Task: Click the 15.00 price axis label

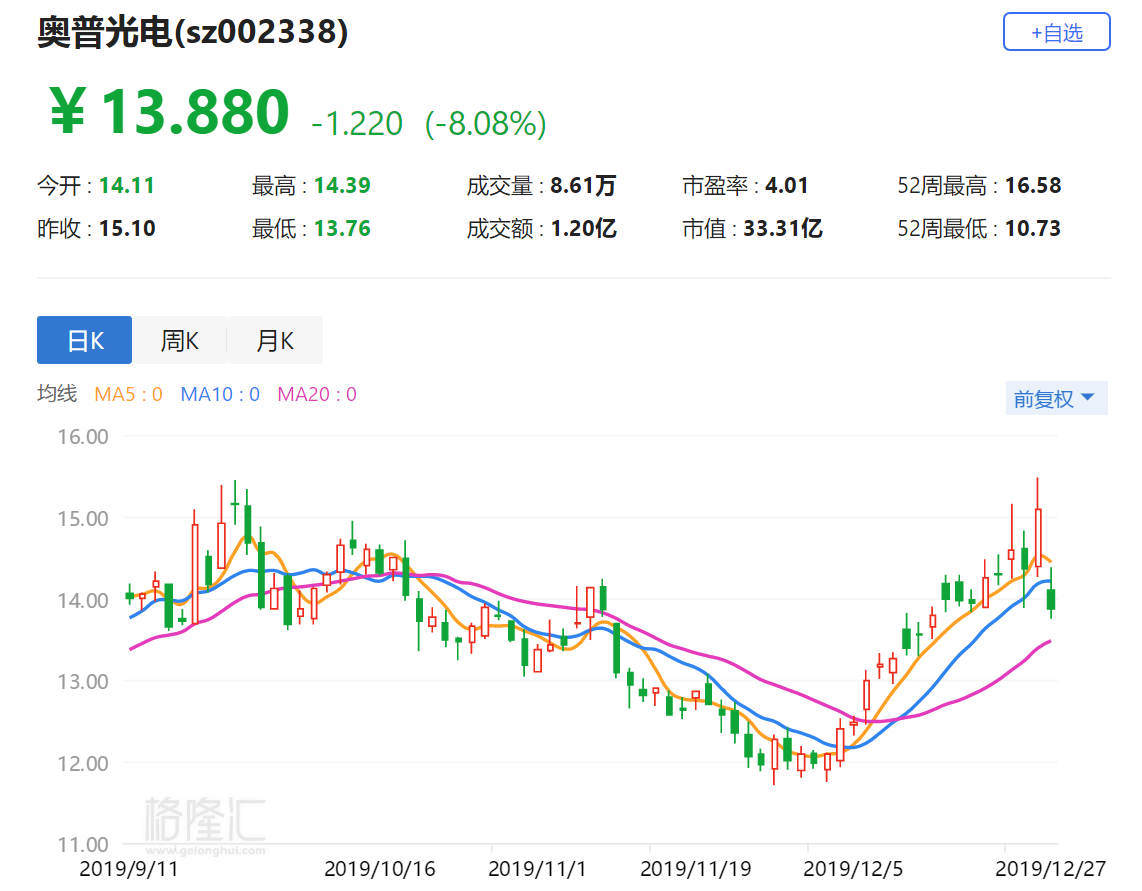Action: [x=83, y=519]
